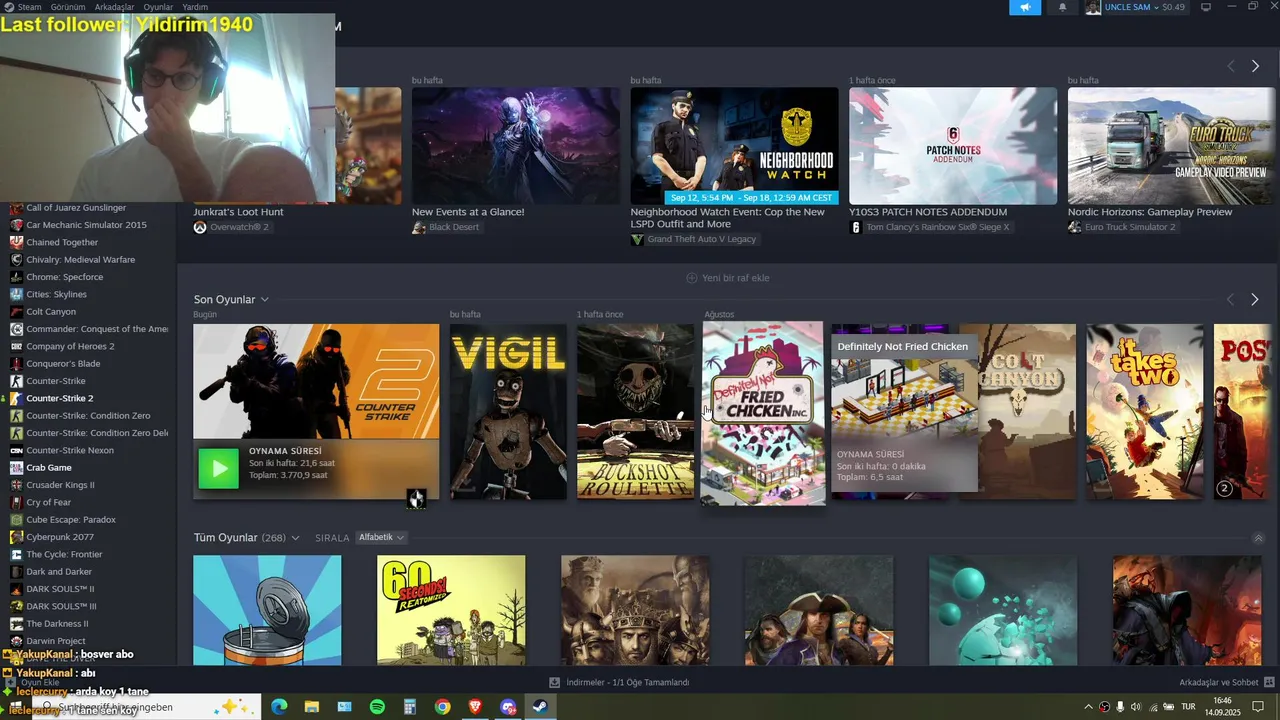This screenshot has width=1280, height=720.
Task: Open the Alfabetik sort dropdown
Action: 381,538
